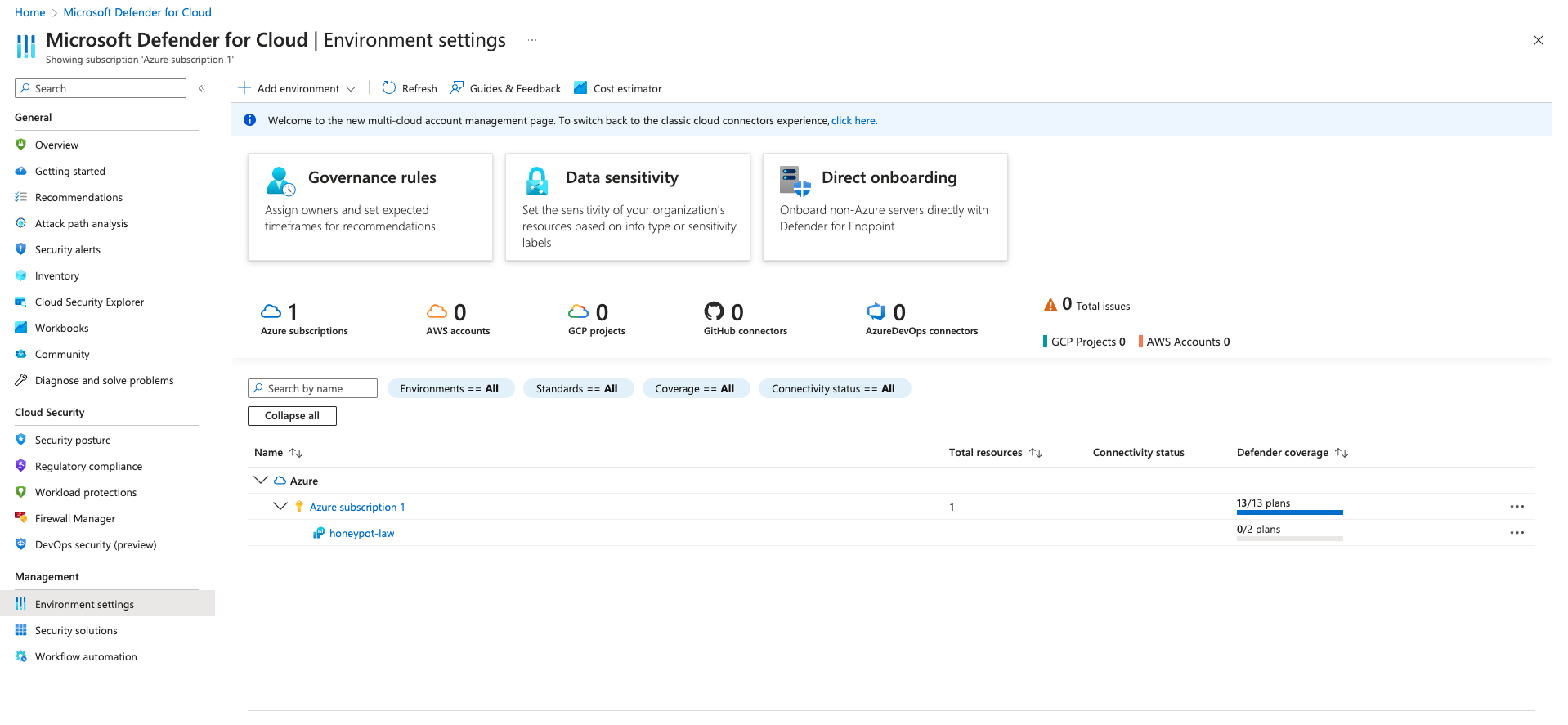Viewport: 1568px width, 725px height.
Task: Click the Community people icon
Action: [21, 354]
